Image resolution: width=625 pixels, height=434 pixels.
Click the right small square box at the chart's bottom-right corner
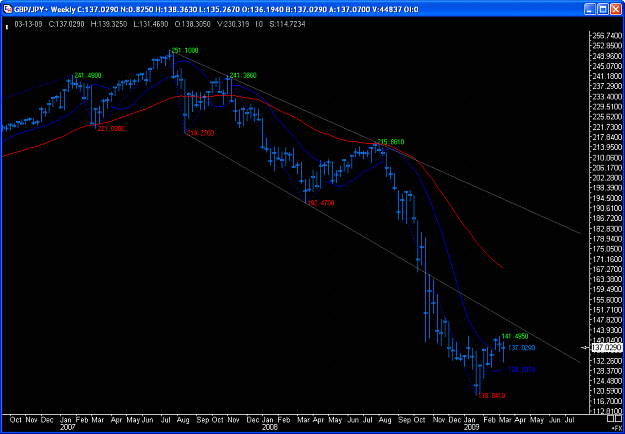pos(620,418)
